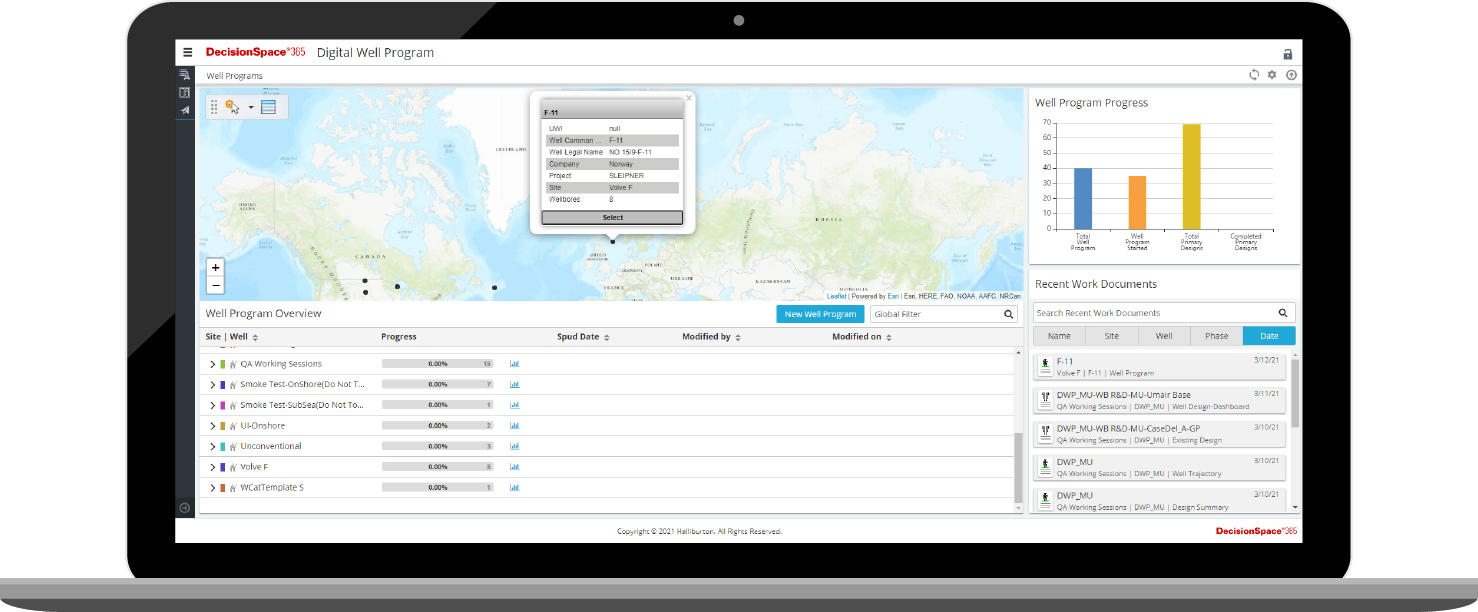Select the Date sort tab
This screenshot has width=1478, height=612.
point(1269,336)
